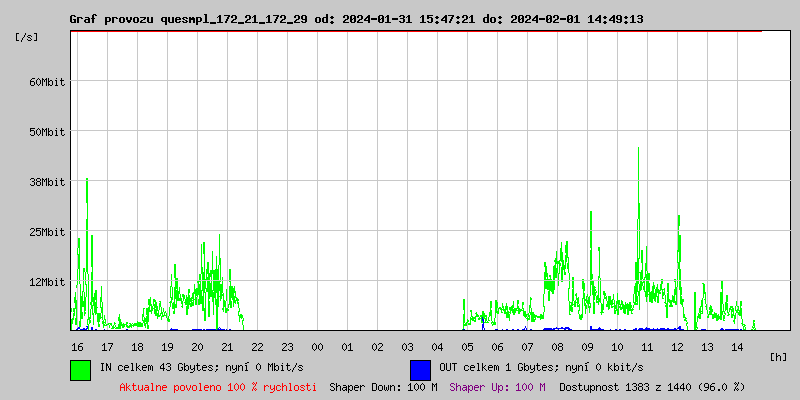Click the 38Mbit Y-axis label

click(47, 182)
